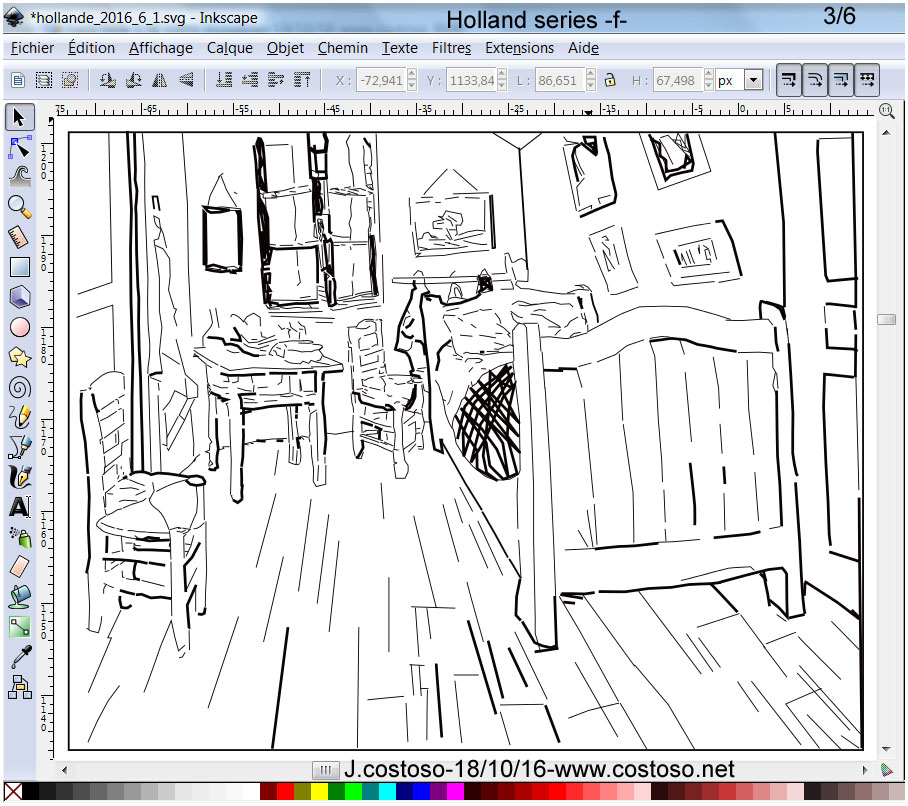Increase the X position stepper value
Image resolution: width=908 pixels, height=806 pixels.
413,75
